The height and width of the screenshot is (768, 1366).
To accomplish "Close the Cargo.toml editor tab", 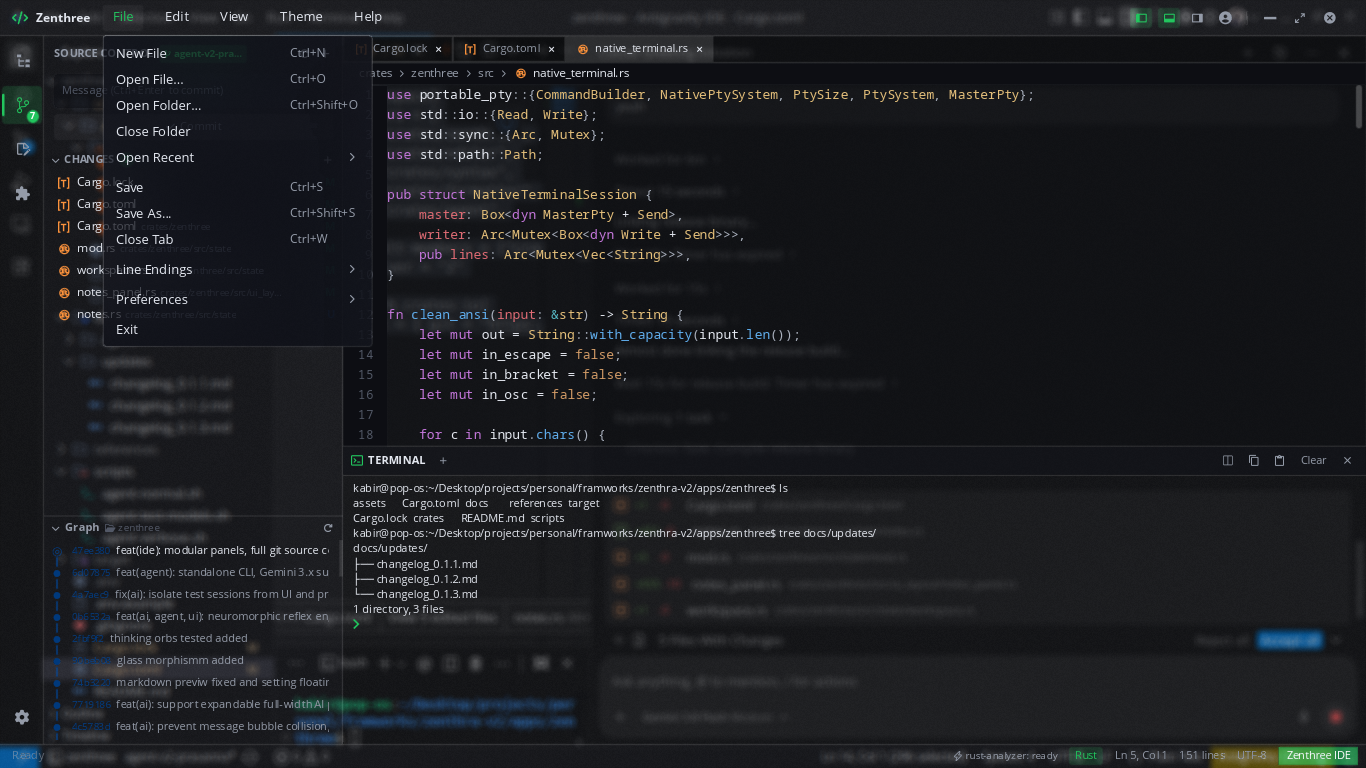I will coord(551,49).
